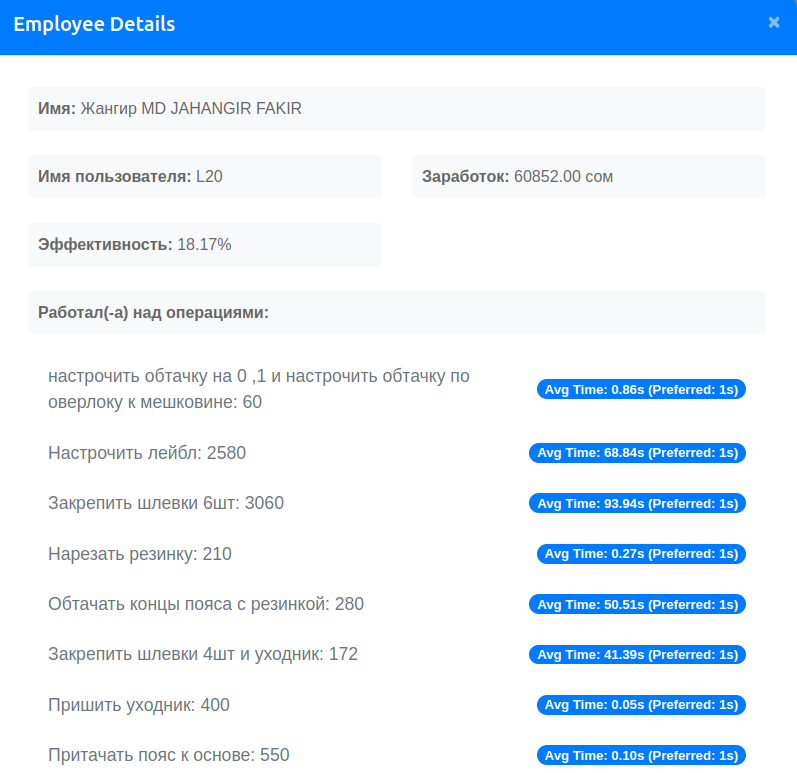Click efficiency value 18.17%
This screenshot has width=797, height=773.
point(204,244)
